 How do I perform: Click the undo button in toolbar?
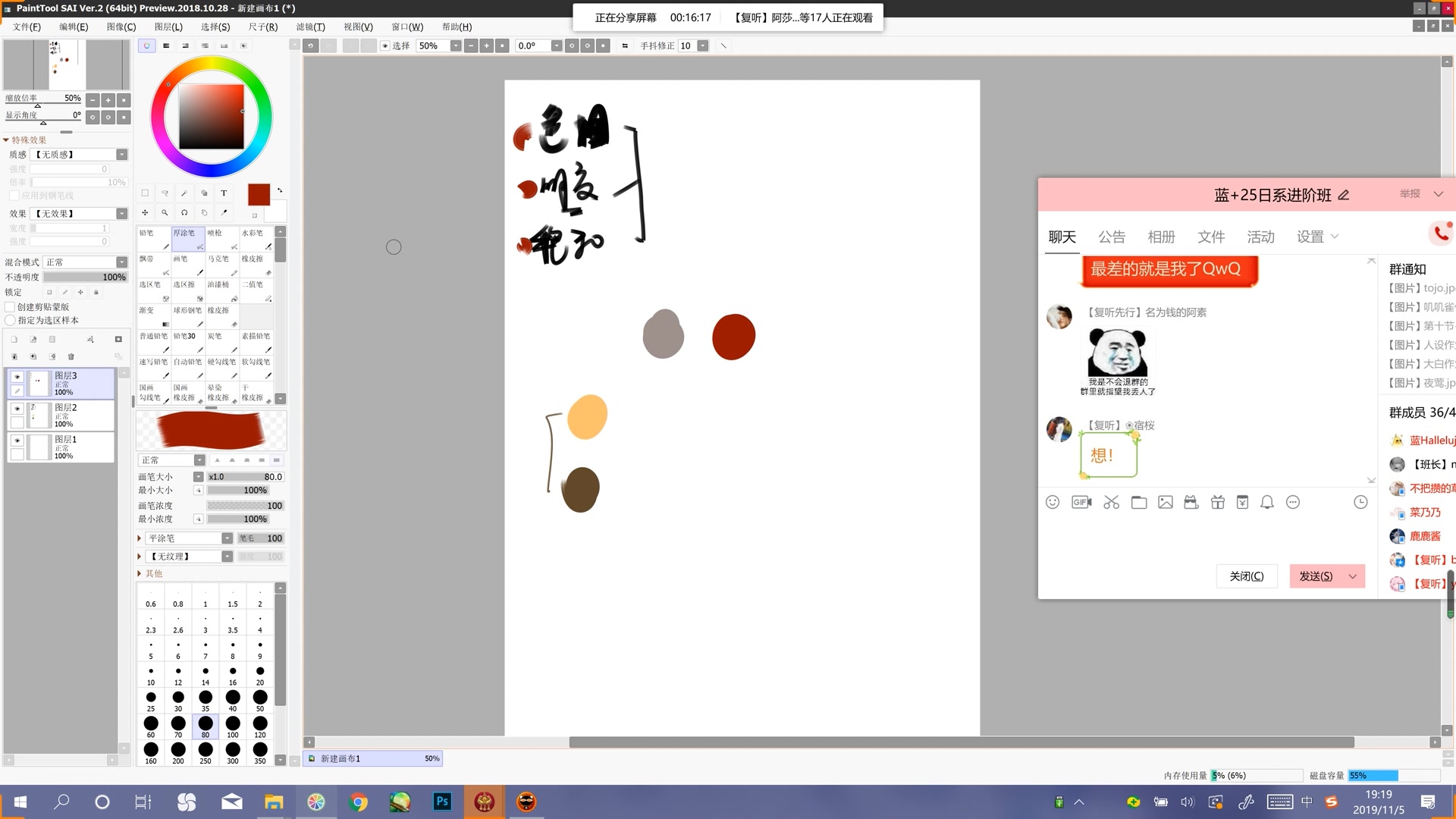(x=311, y=45)
